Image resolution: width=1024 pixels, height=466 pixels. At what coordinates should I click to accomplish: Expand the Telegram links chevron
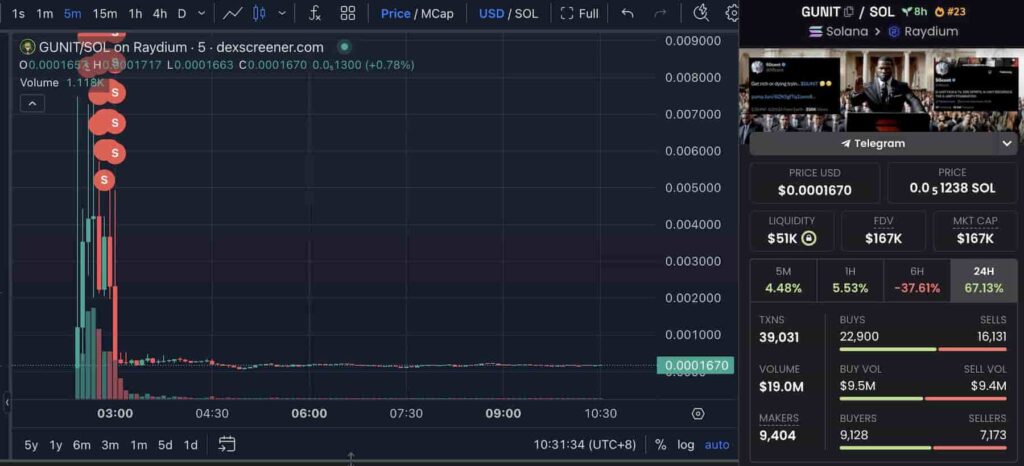1006,143
